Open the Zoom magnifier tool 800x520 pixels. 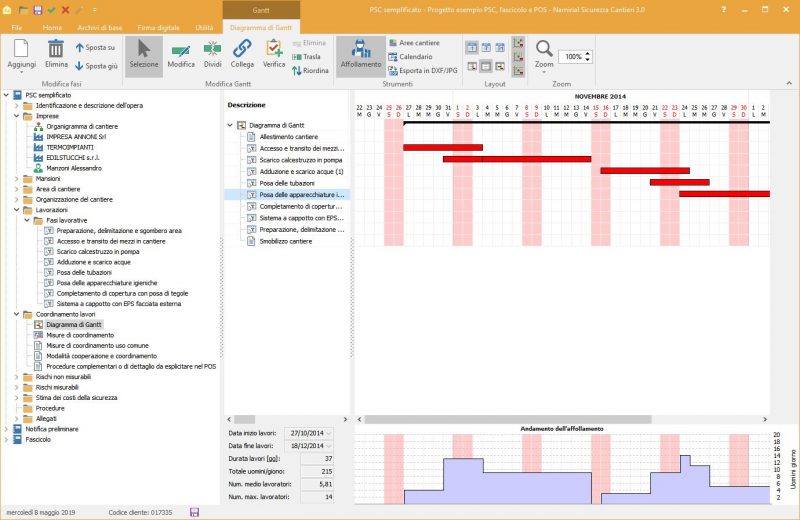[x=544, y=50]
